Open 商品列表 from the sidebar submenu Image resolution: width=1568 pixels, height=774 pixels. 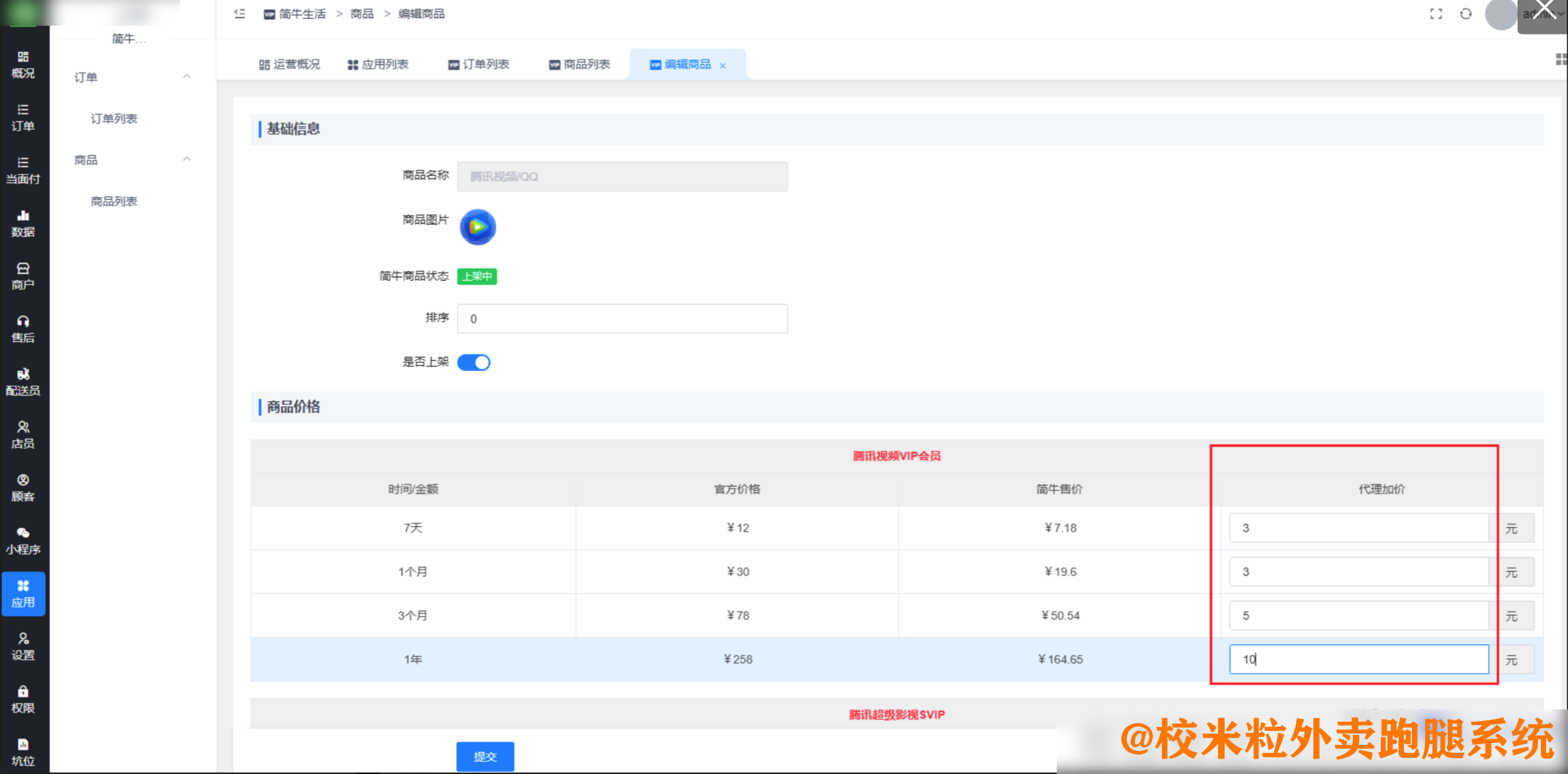click(113, 200)
